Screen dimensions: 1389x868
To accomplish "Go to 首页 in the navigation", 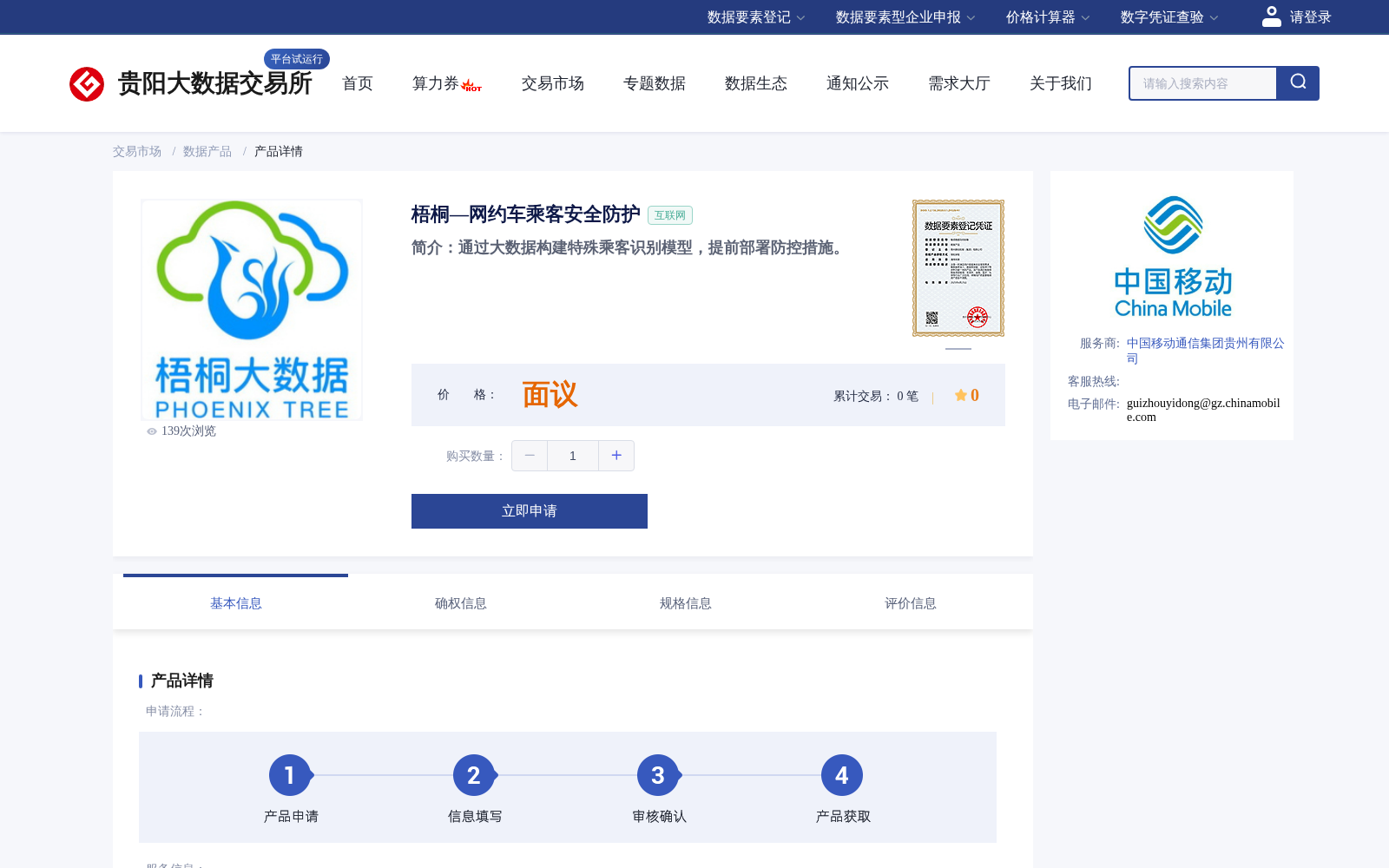I will 358,83.
